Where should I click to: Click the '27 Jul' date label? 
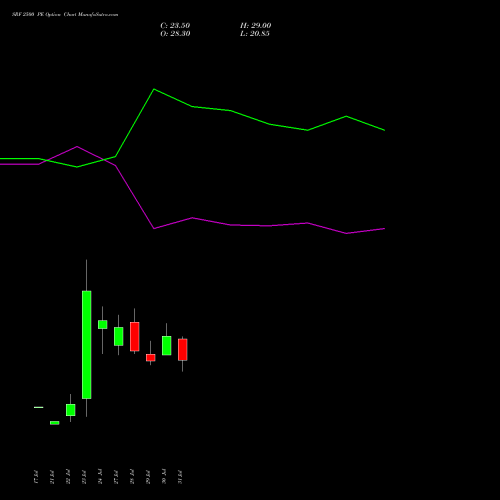pyautogui.click(x=116, y=477)
